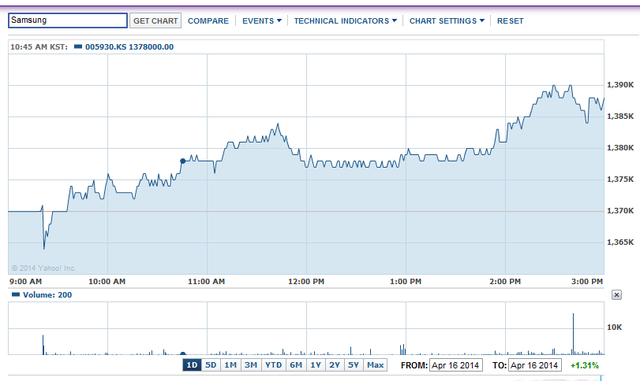Viewport: 640px width, 381px height.
Task: Click the 10K volume axis label
Action: coord(614,327)
